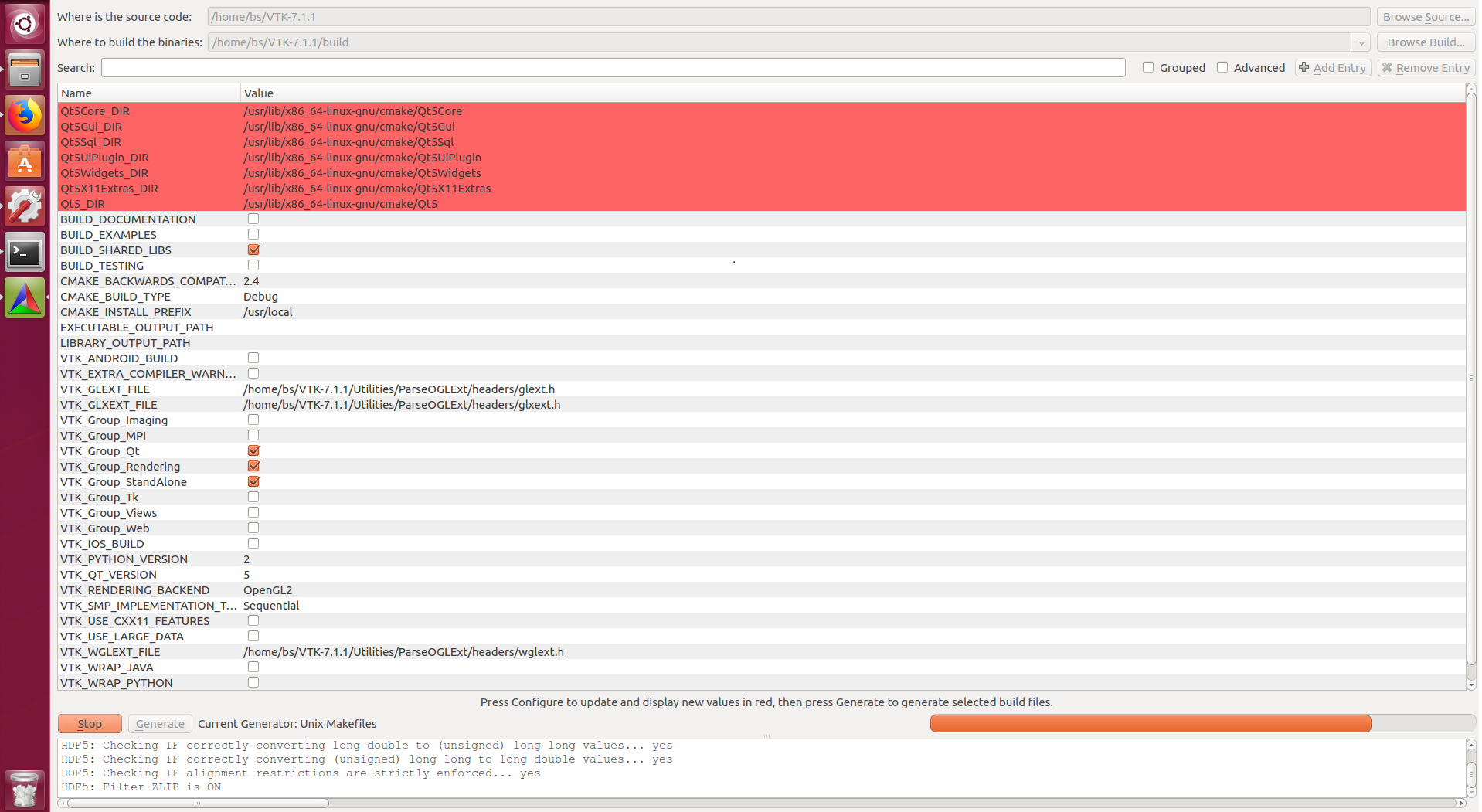The image size is (1482, 812).
Task: Click the Generate button
Action: tap(160, 724)
